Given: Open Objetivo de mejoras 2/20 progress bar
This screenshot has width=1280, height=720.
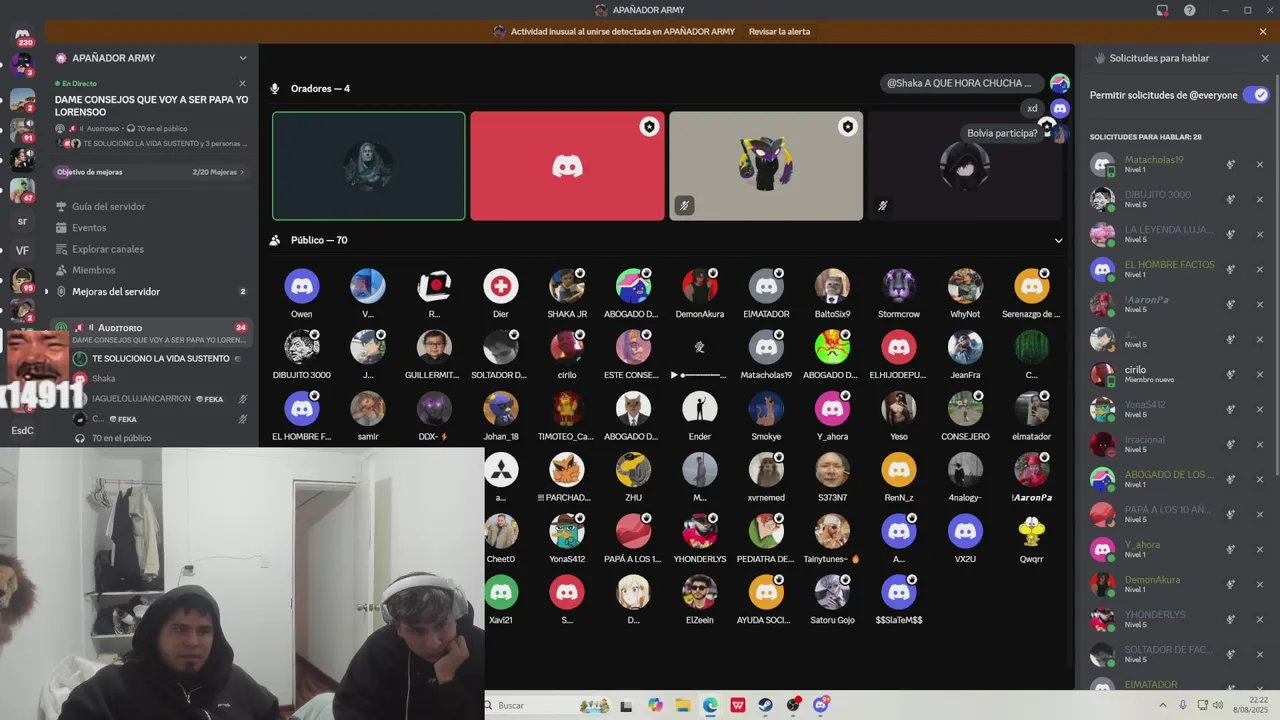Looking at the screenshot, I should [x=150, y=172].
